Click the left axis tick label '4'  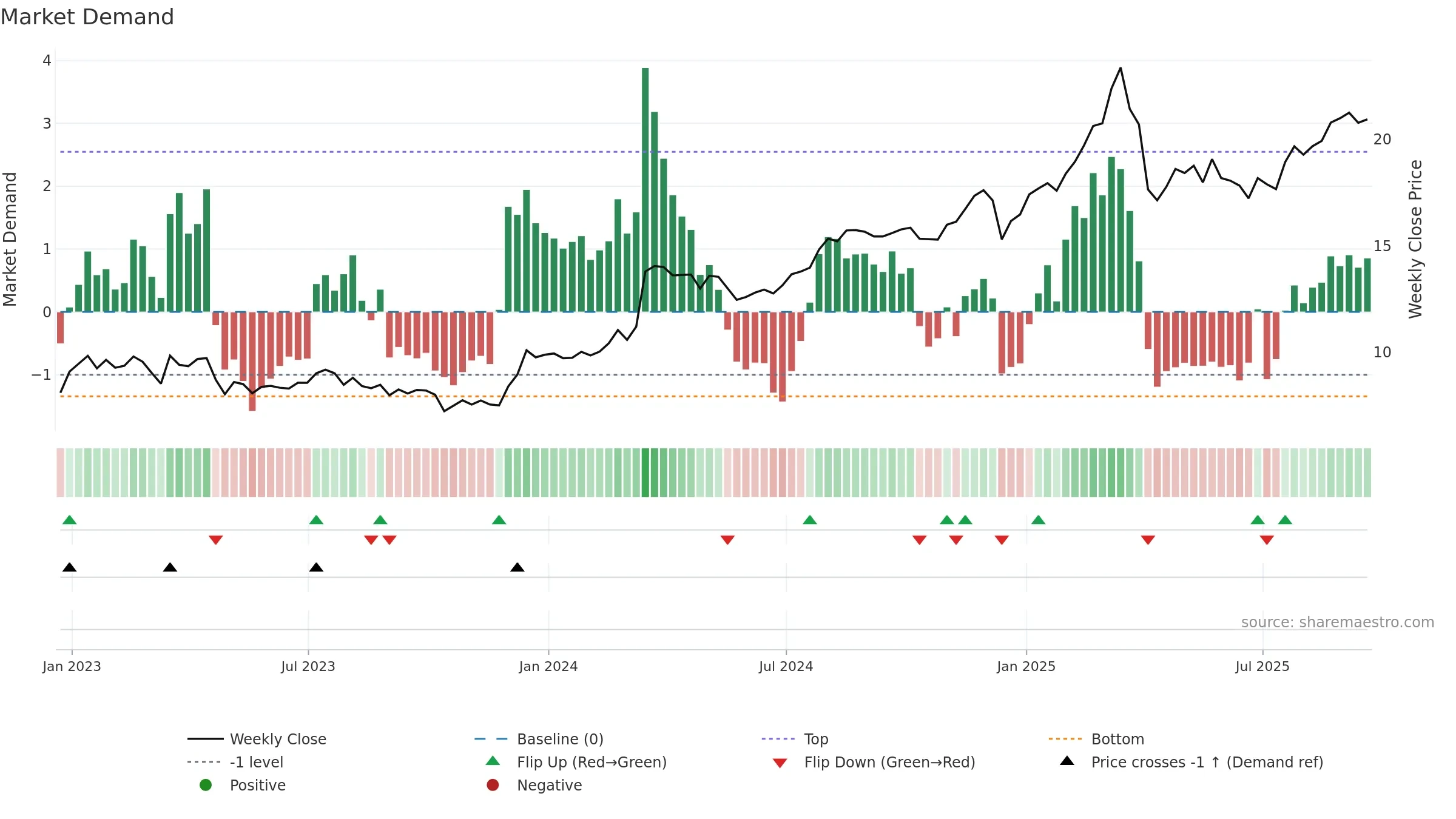coord(47,61)
